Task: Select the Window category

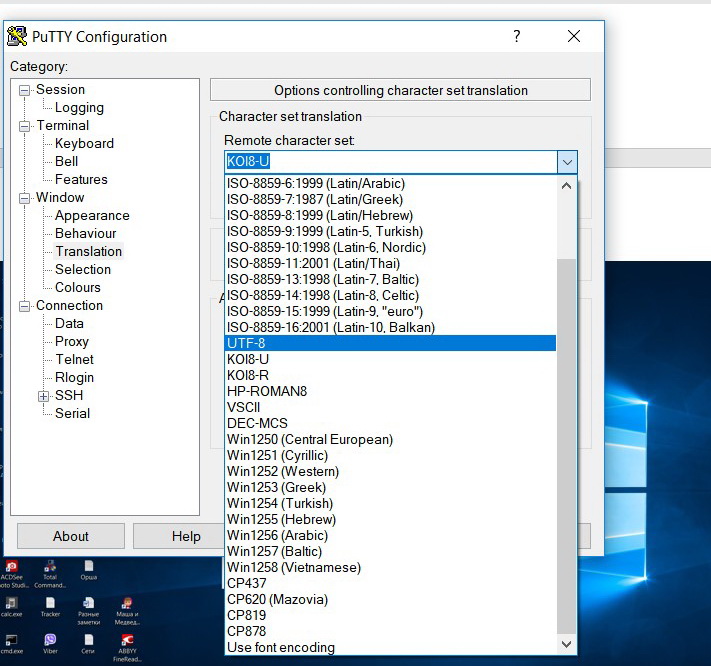Action: [60, 197]
